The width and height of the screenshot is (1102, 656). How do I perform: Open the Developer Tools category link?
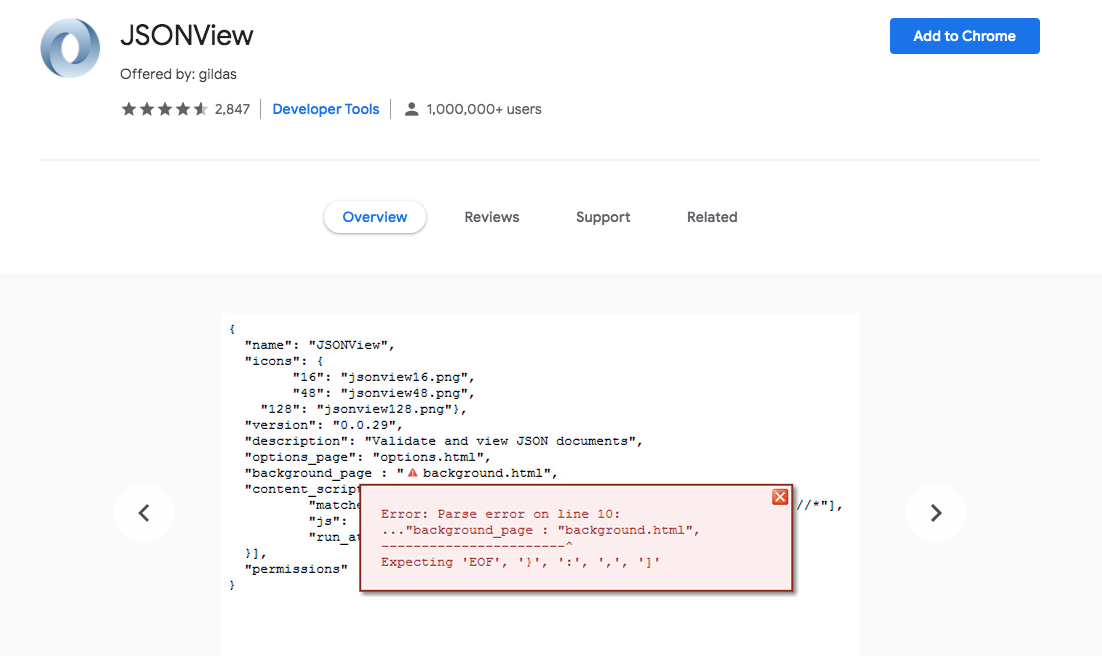point(326,110)
